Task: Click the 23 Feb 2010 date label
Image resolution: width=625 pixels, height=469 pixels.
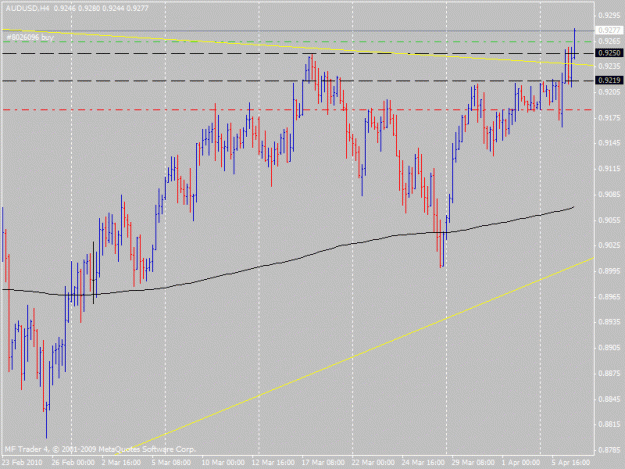Action: point(22,463)
